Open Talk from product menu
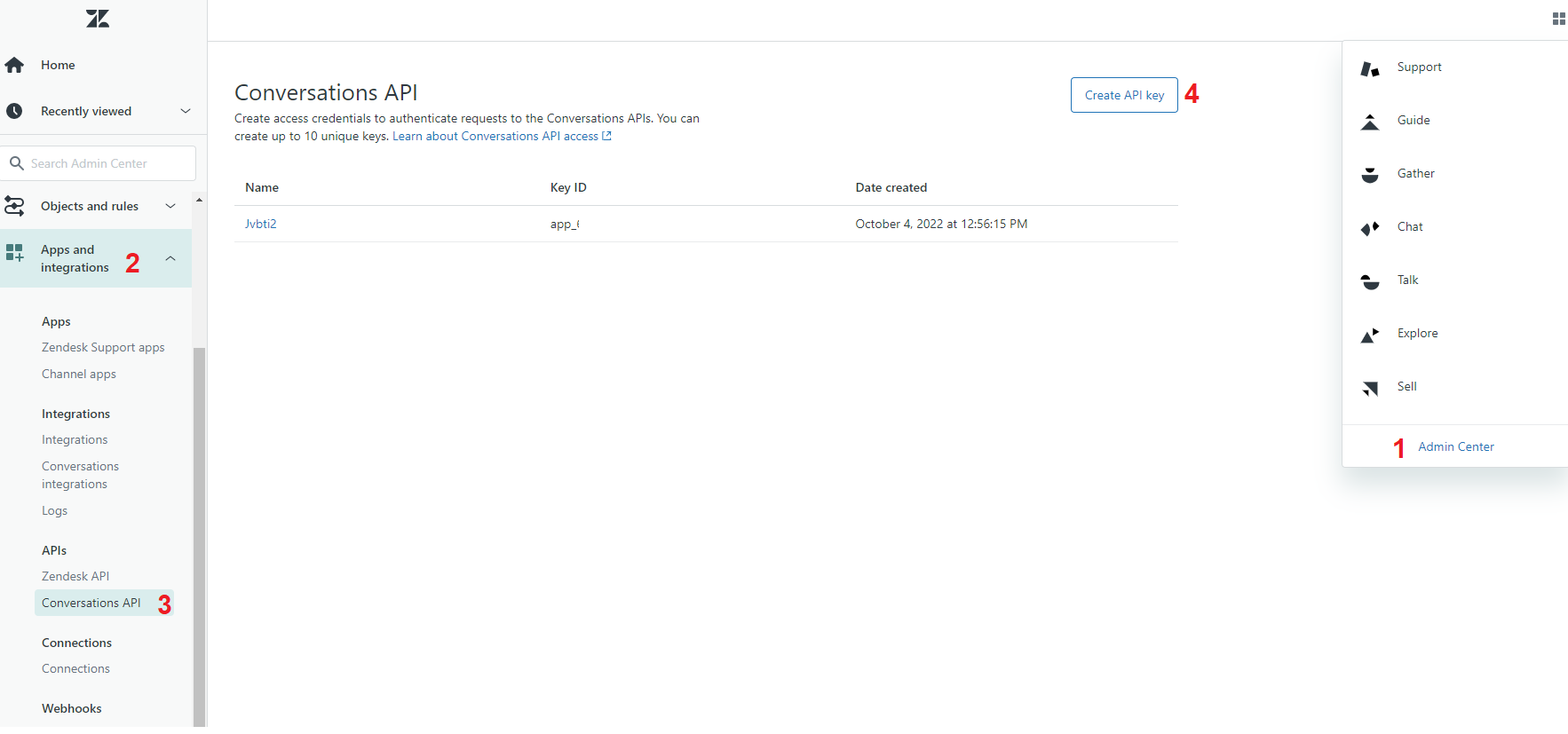This screenshot has height=734, width=1568. pos(1407,280)
